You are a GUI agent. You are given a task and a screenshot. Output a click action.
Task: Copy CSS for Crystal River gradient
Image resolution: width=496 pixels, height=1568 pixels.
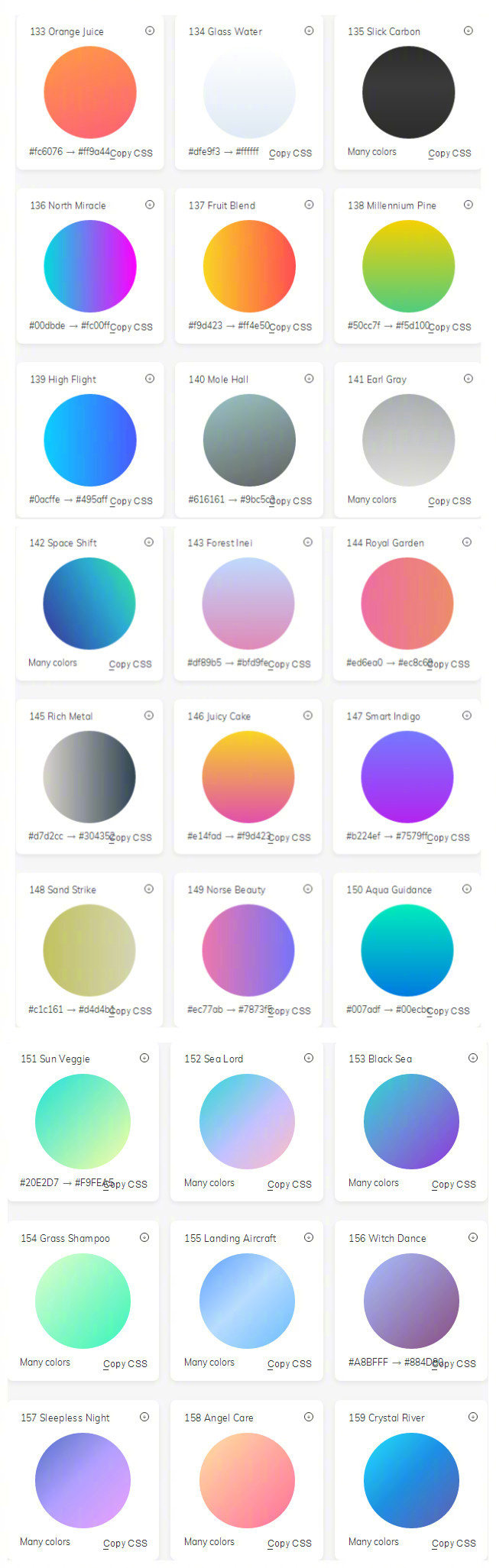coord(453,1543)
